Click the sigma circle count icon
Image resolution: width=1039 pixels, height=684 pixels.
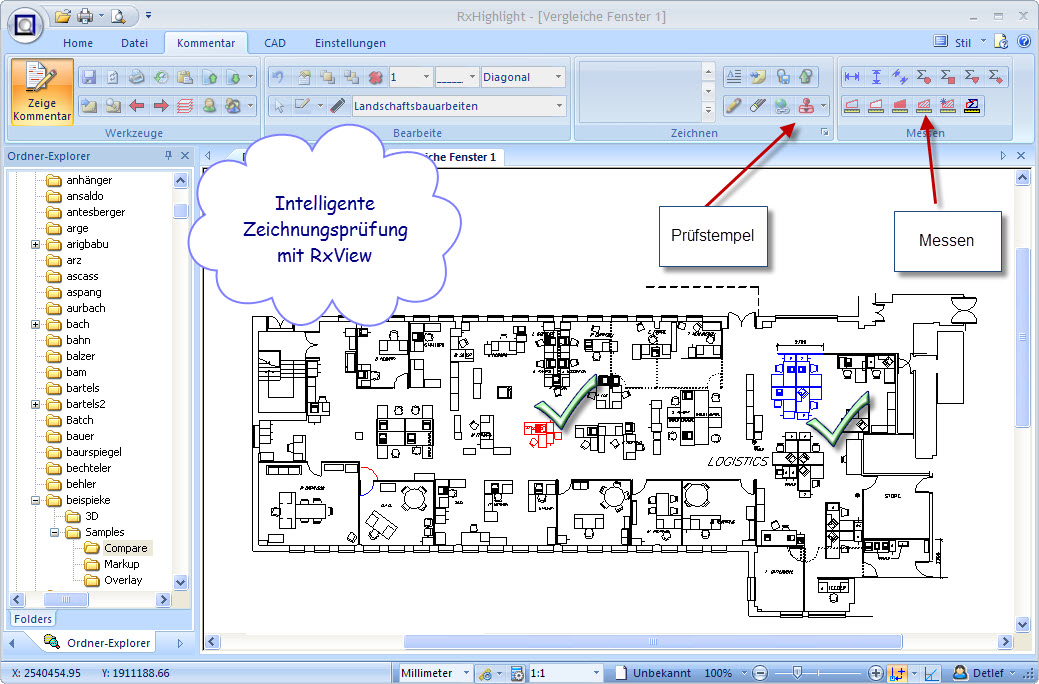coord(924,77)
